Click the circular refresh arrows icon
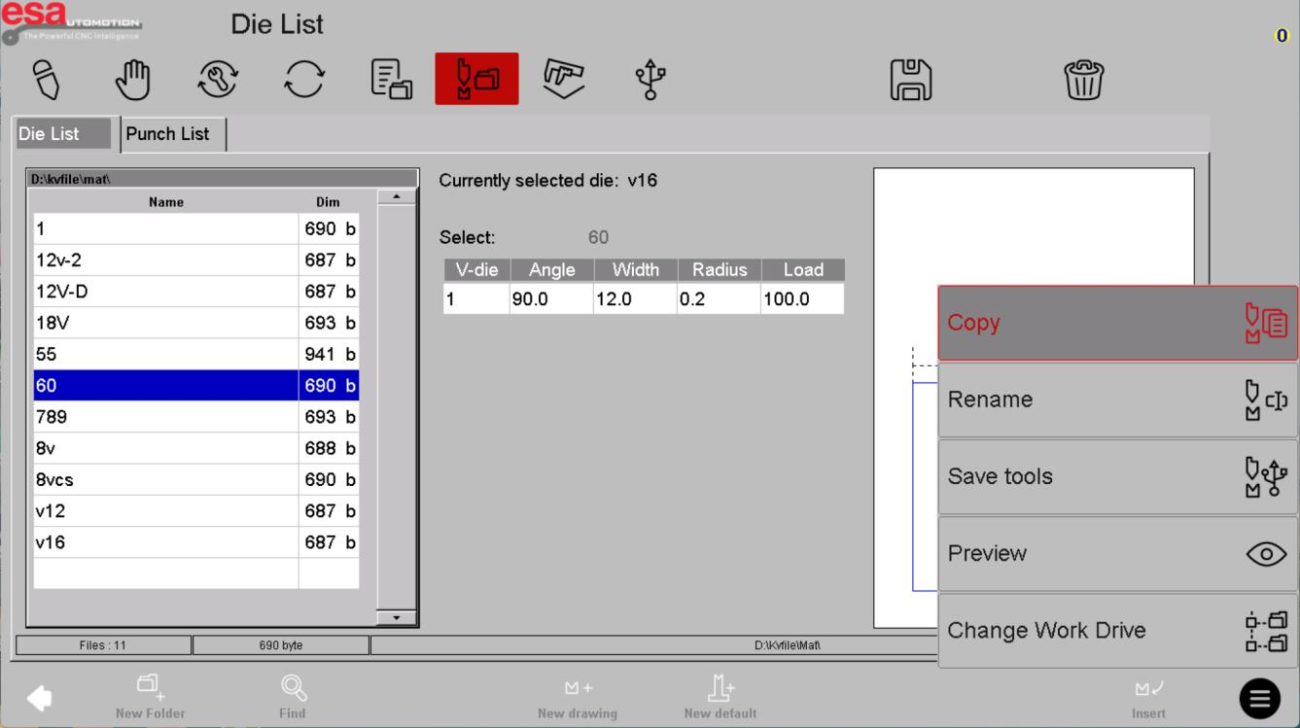The height and width of the screenshot is (728, 1300). pyautogui.click(x=304, y=80)
